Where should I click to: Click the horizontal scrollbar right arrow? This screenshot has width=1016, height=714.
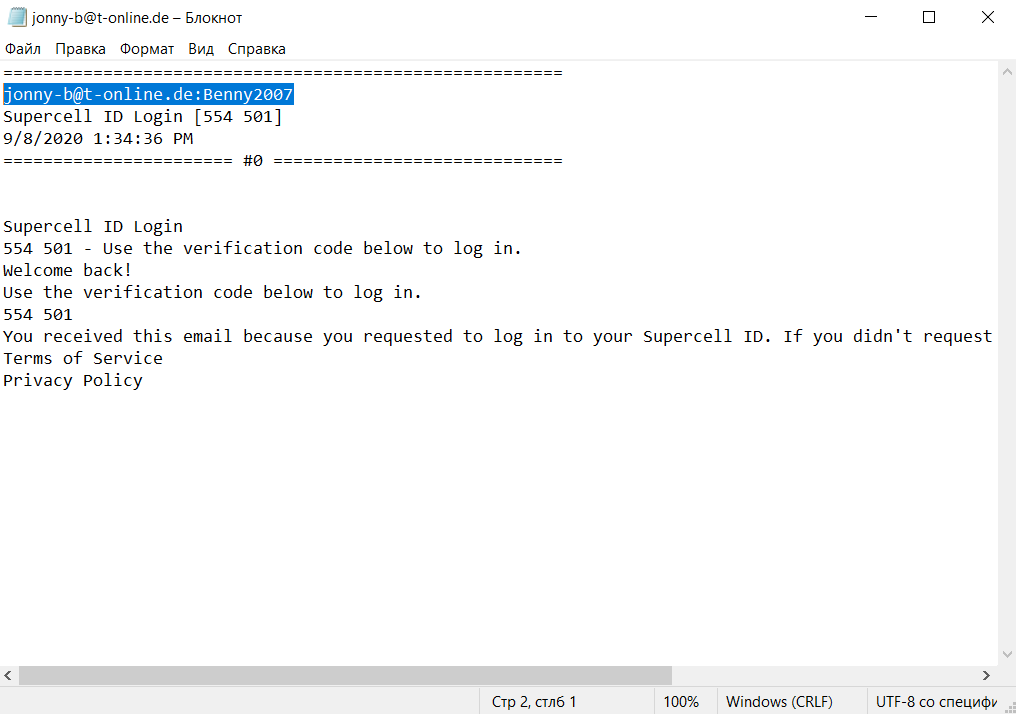pyautogui.click(x=986, y=676)
